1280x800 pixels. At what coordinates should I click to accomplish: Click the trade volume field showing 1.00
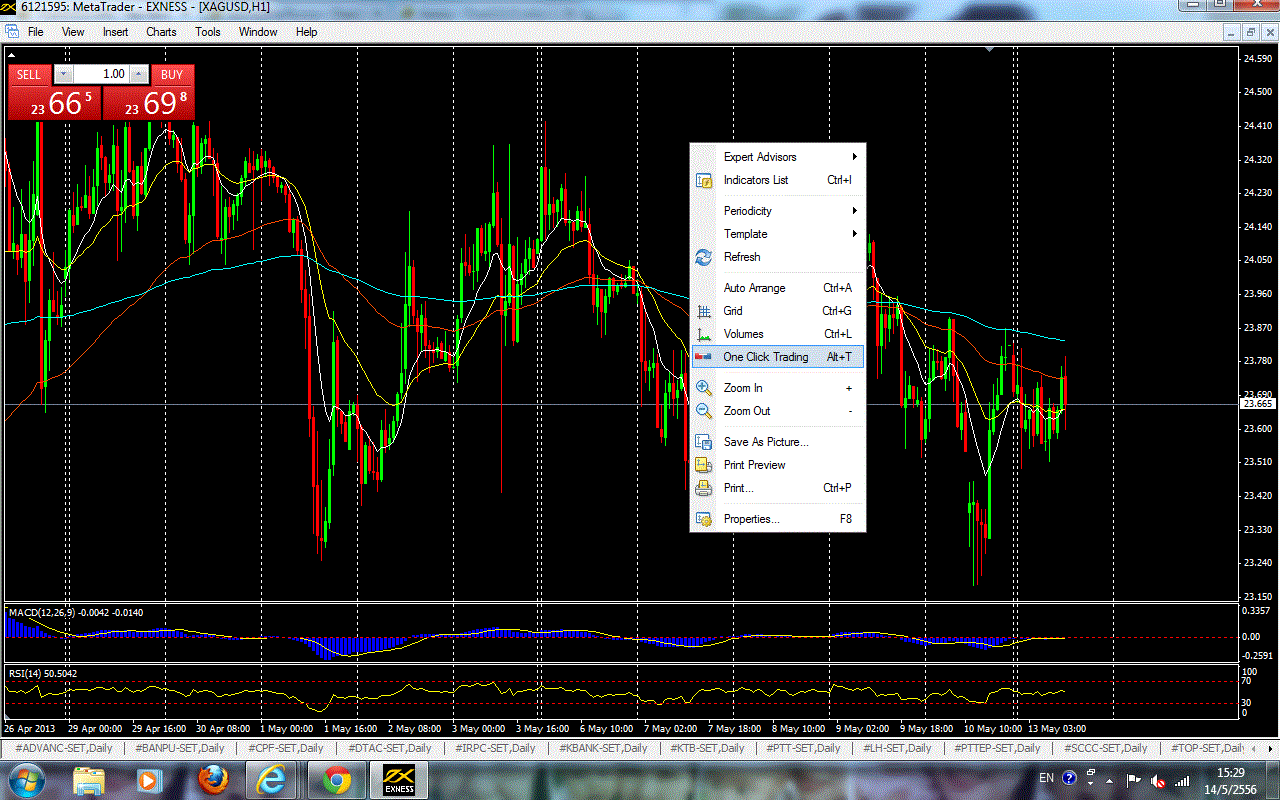point(101,74)
